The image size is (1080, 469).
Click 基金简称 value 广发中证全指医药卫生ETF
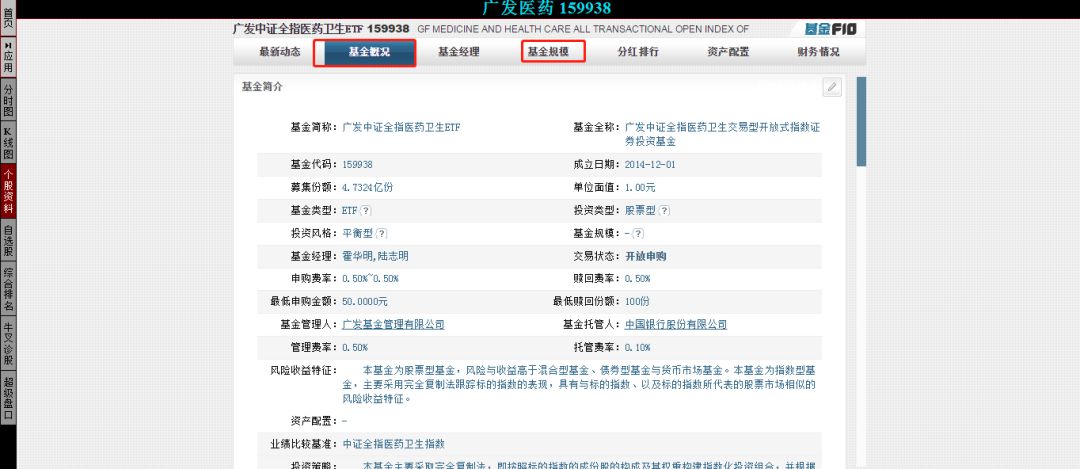[x=402, y=127]
